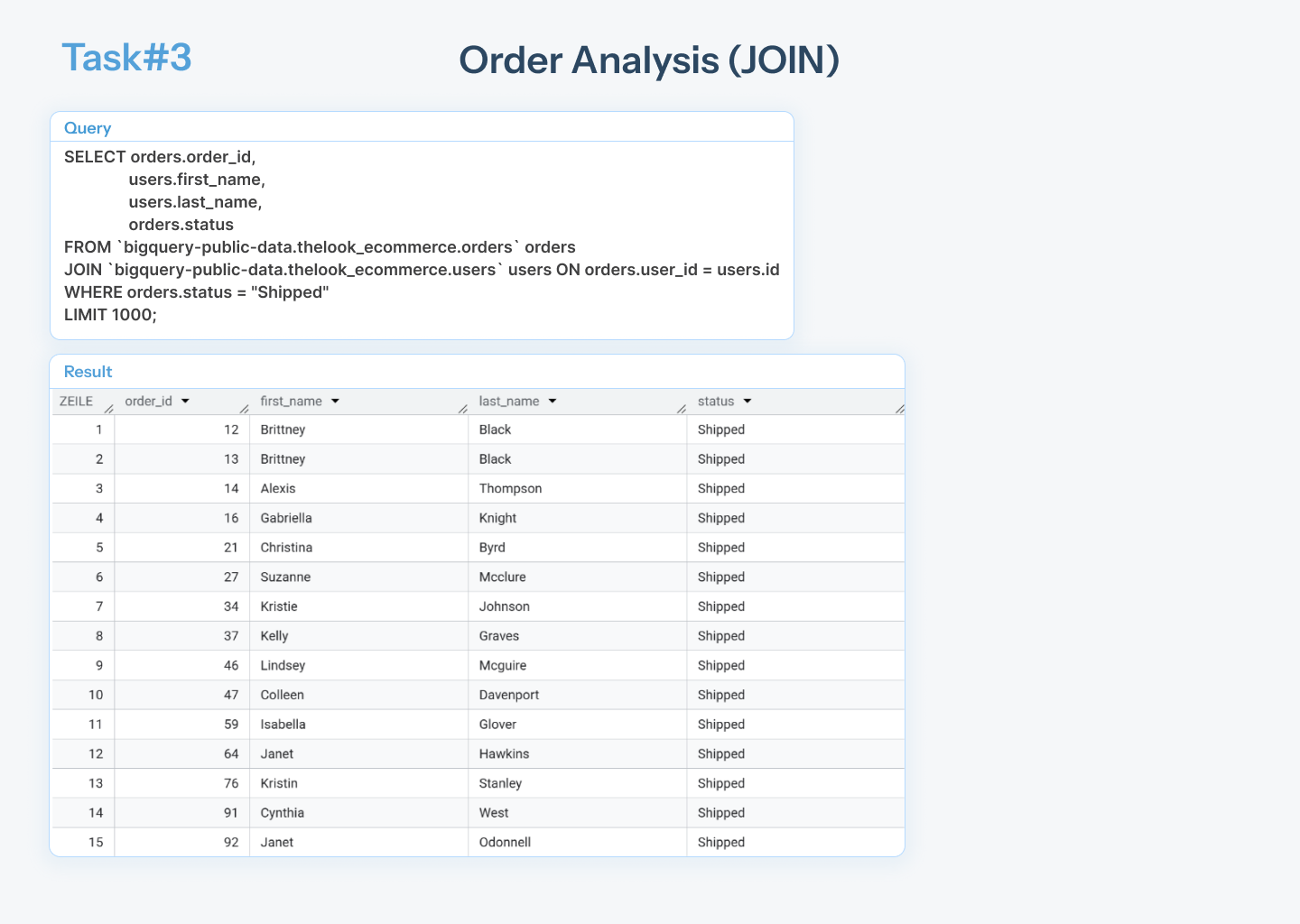This screenshot has height=924, width=1300.
Task: Click the last_name column resize handle
Action: coord(681,409)
